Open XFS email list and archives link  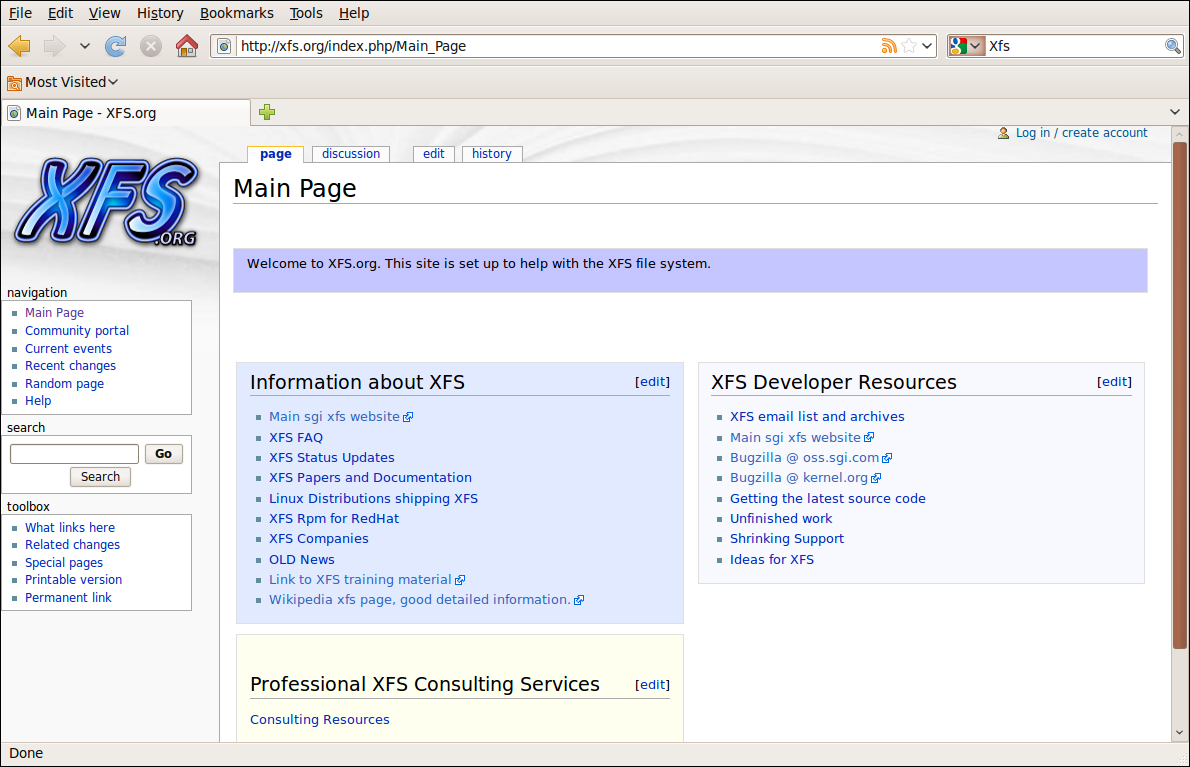pyautogui.click(x=817, y=417)
